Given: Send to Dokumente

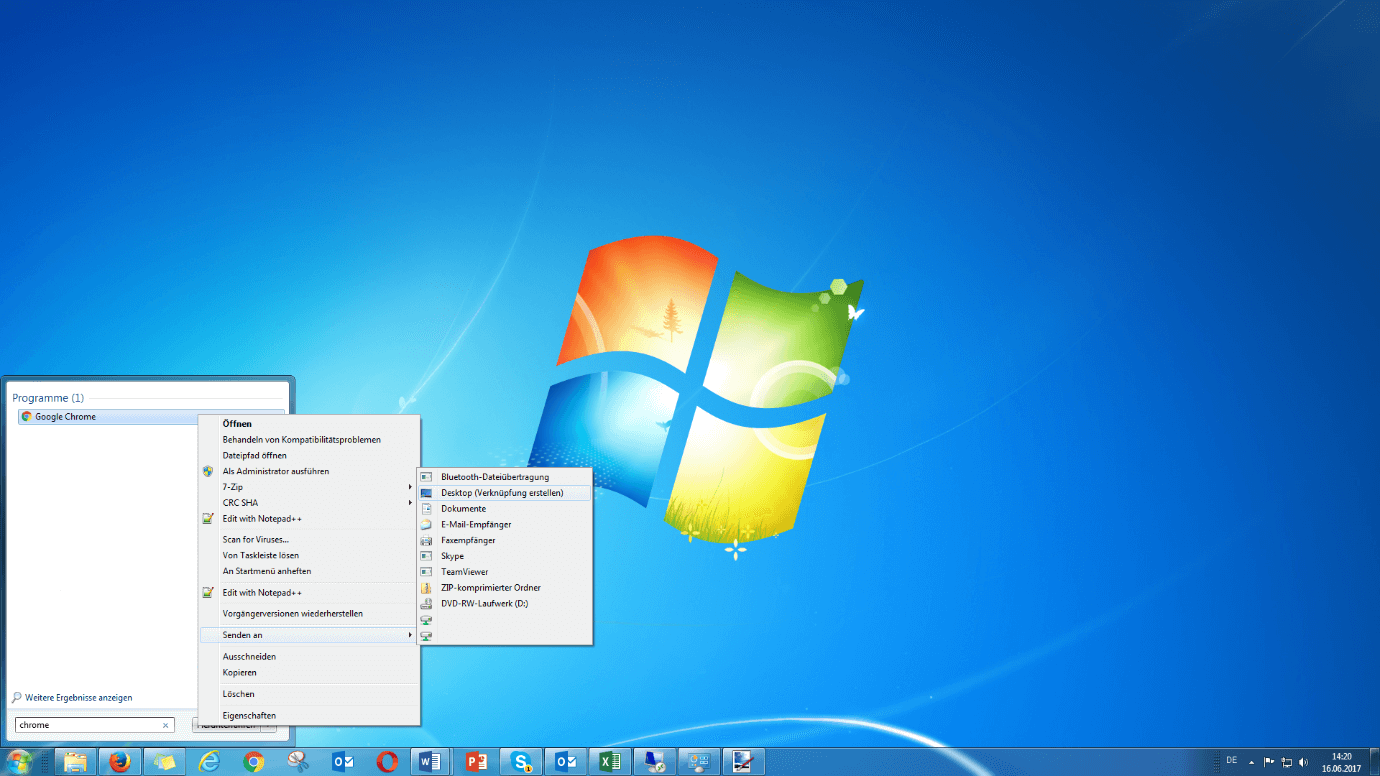Looking at the screenshot, I should tap(505, 509).
